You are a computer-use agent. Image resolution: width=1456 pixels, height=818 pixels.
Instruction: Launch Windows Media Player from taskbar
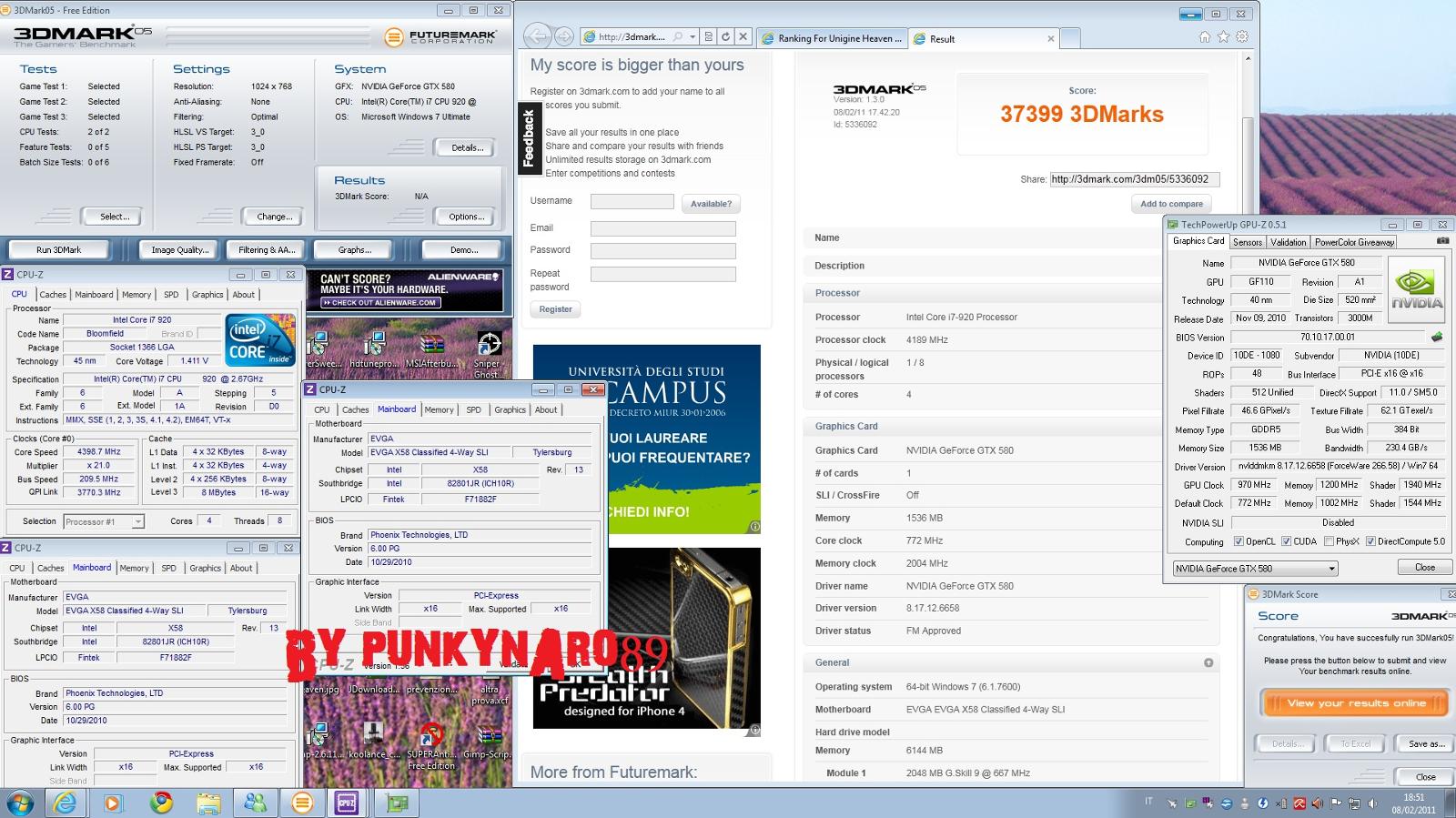pyautogui.click(x=113, y=803)
